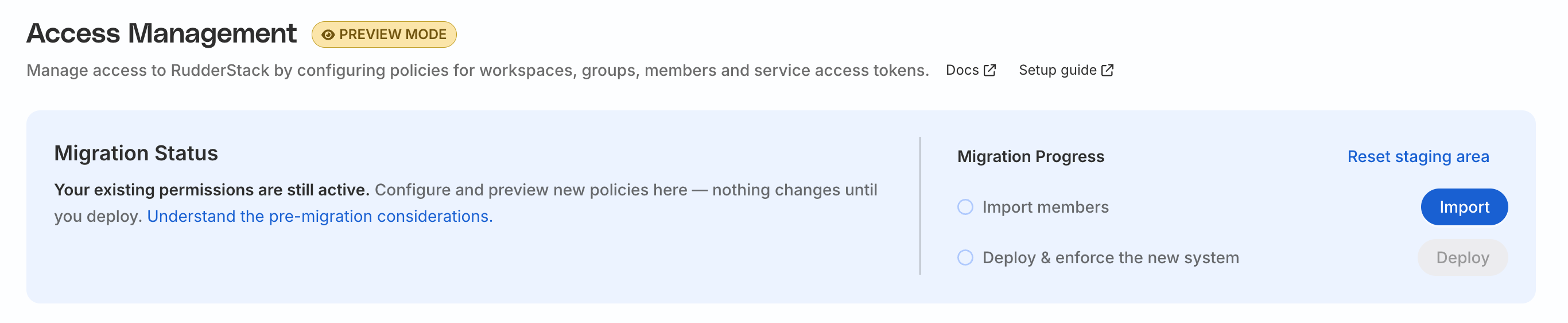Select the Deploy & enforce step circle
The image size is (1568, 323).
coord(965,258)
